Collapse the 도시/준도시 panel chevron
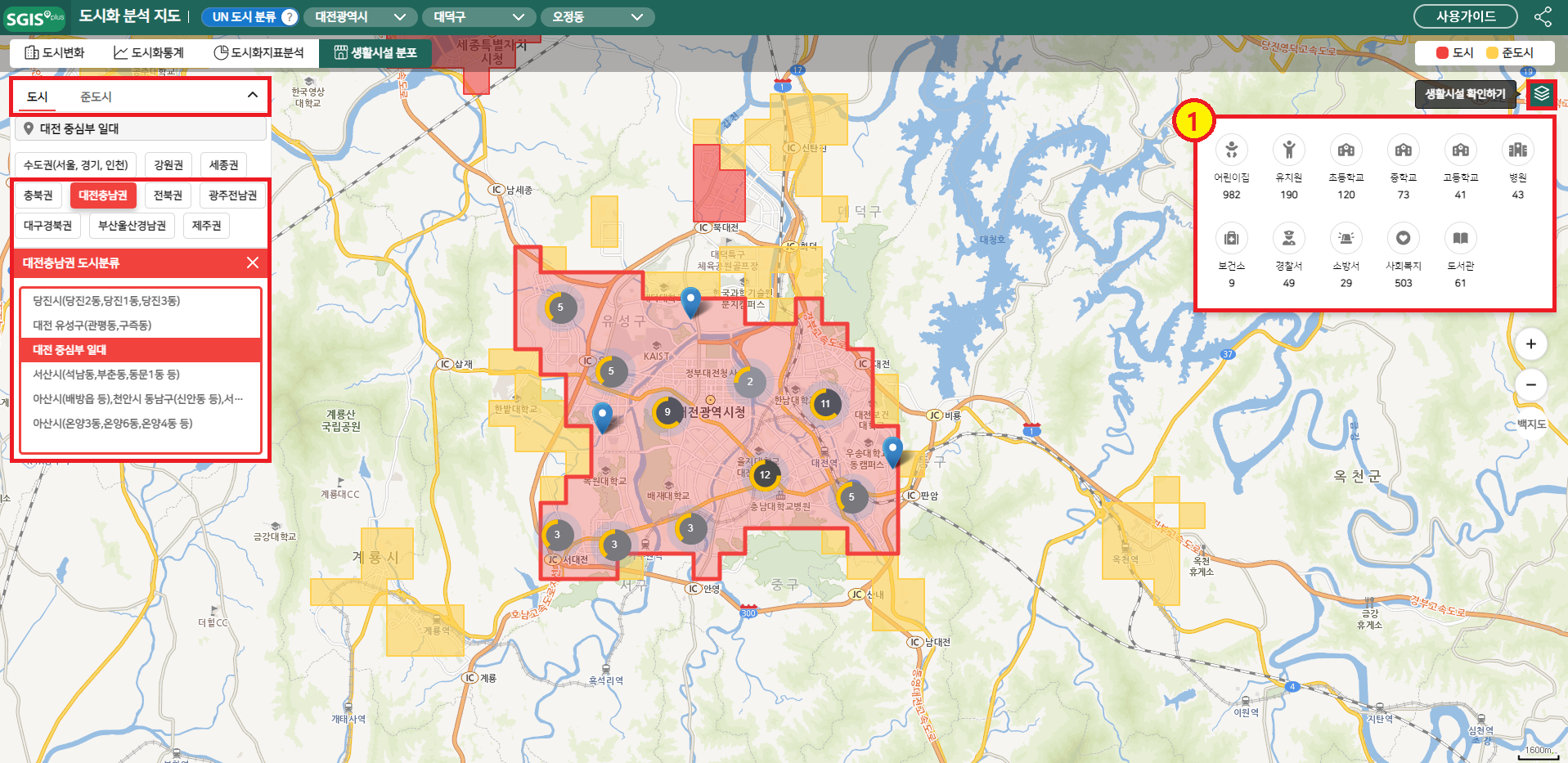 (253, 96)
